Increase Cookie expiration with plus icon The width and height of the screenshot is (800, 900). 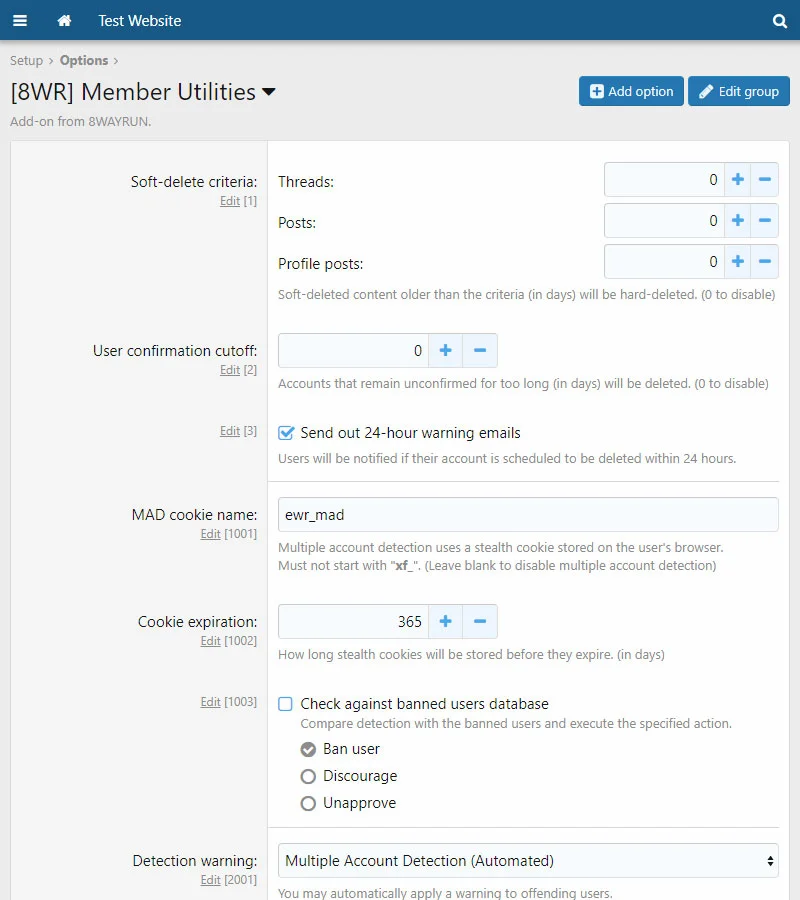[445, 621]
